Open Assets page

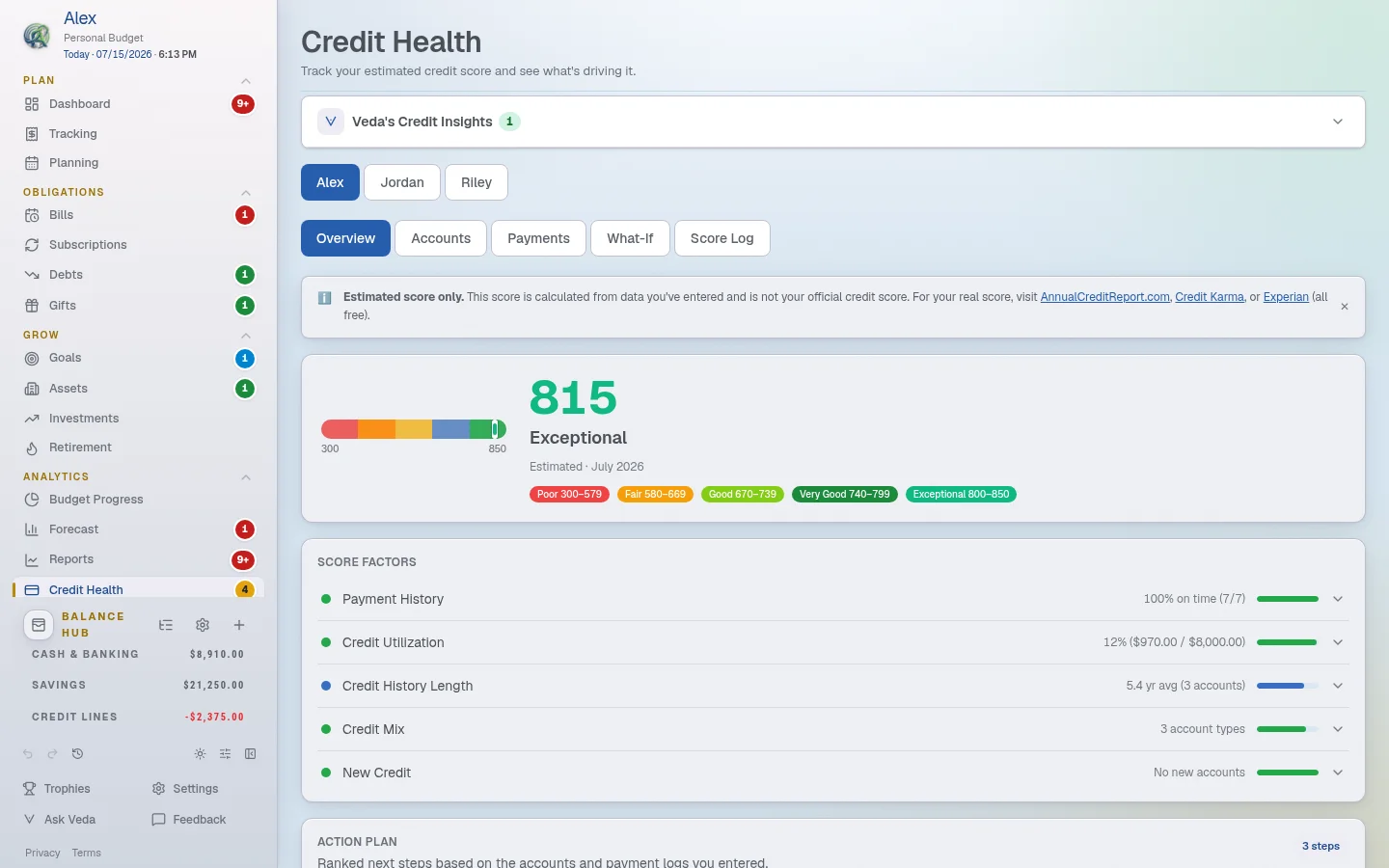coord(138,389)
